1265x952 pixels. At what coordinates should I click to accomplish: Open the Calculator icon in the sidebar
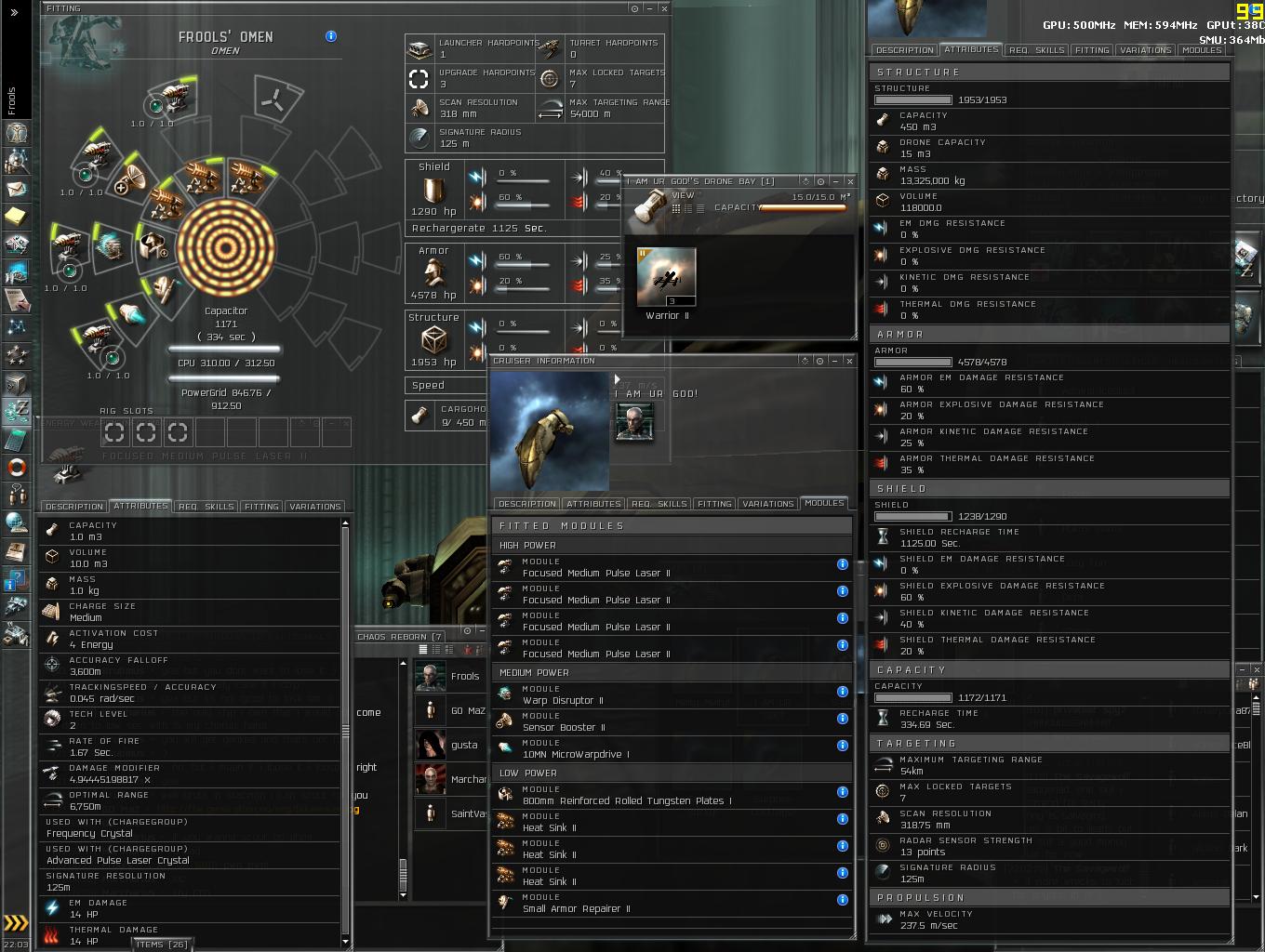(x=16, y=439)
